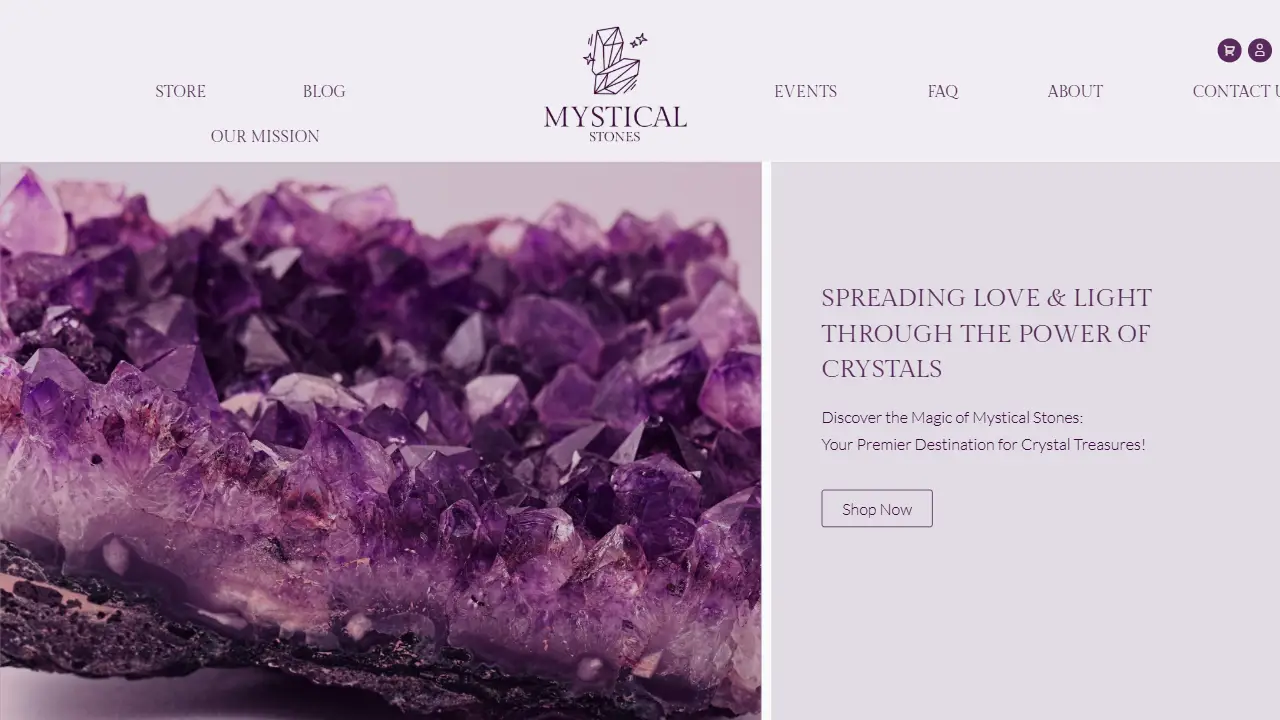Viewport: 1280px width, 720px height.
Task: Click the sparkle stars beside the crystal logo
Action: (x=638, y=40)
